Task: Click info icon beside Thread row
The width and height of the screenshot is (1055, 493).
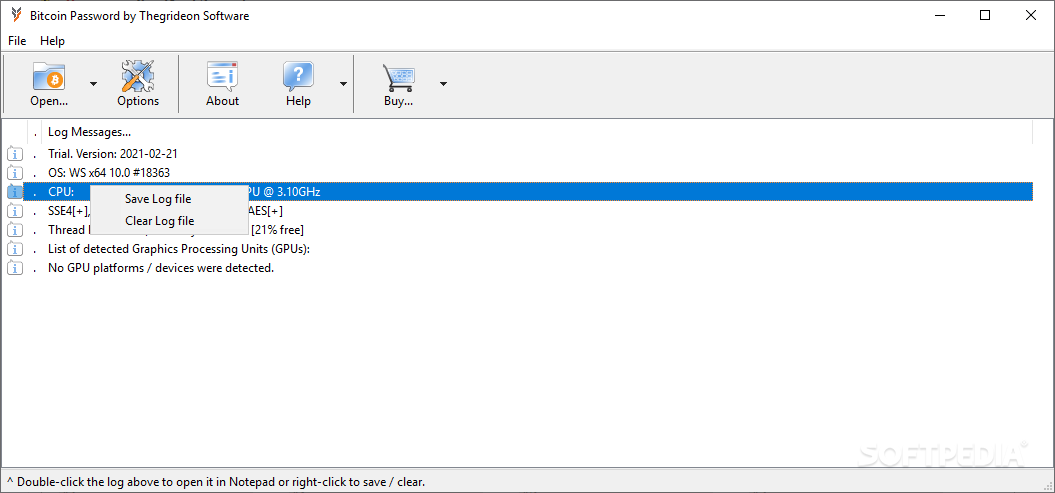Action: [15, 230]
